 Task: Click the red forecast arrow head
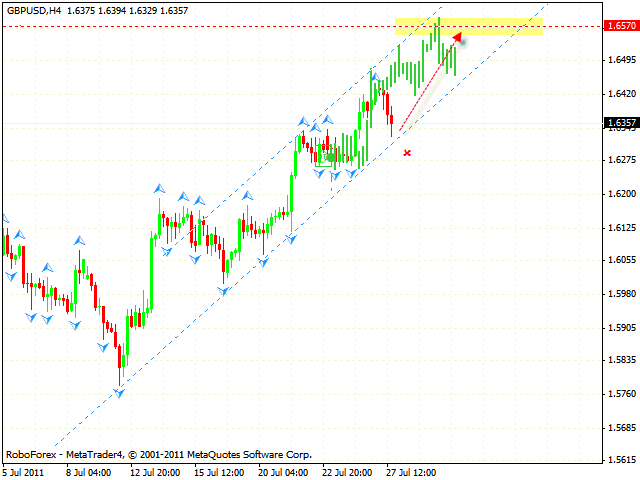pyautogui.click(x=457, y=37)
